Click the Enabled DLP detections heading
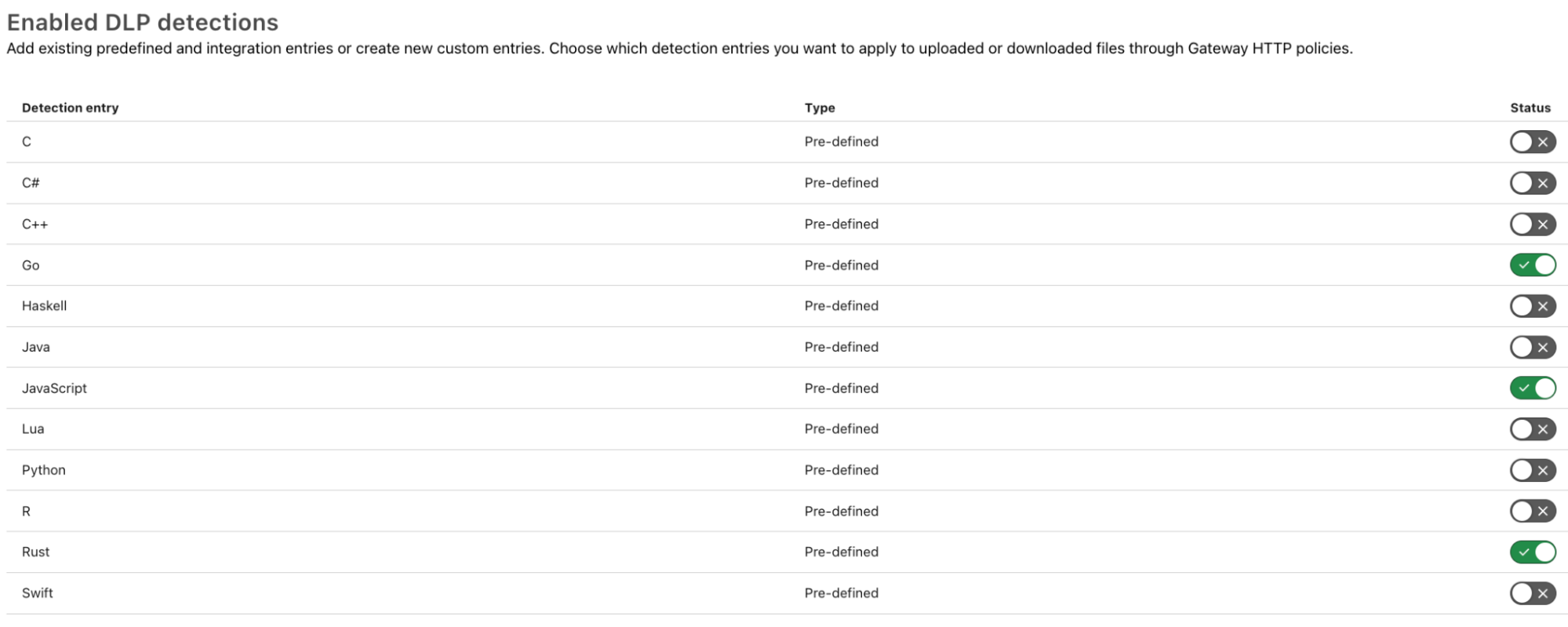The image size is (1568, 627). tap(142, 23)
